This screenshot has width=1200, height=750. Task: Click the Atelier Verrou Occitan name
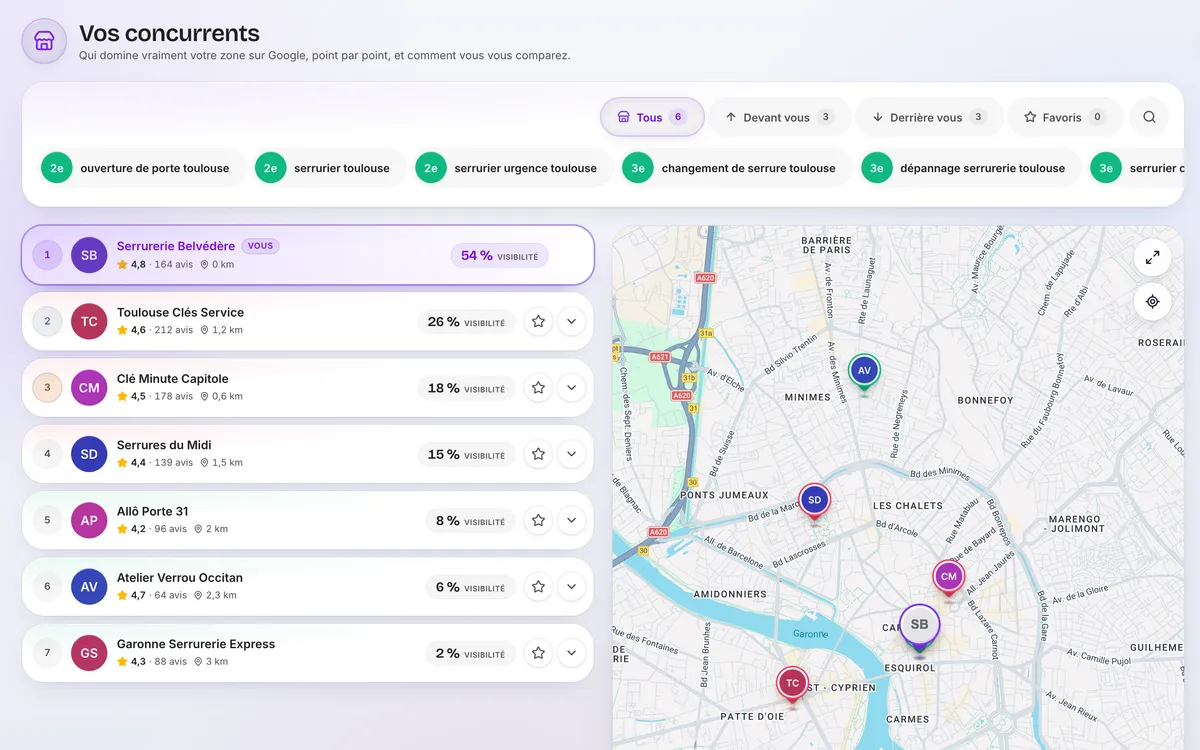(180, 577)
